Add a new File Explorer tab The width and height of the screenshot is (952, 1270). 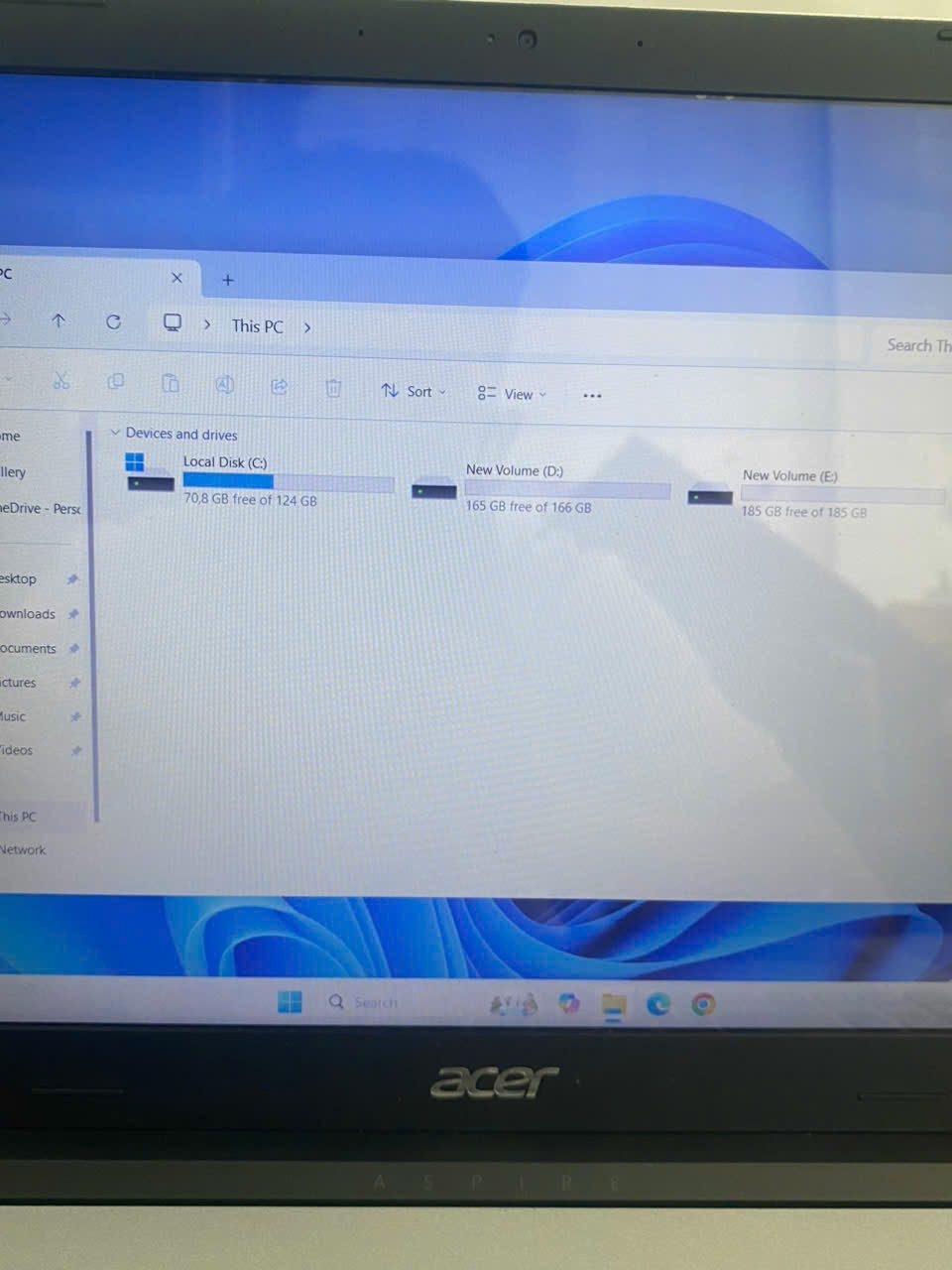pos(227,280)
